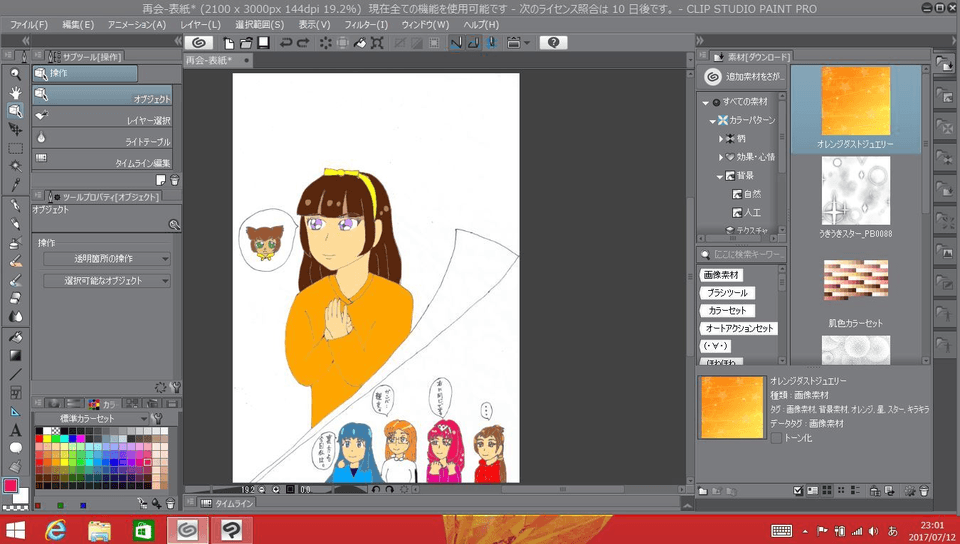960x544 pixels.
Task: Select the Hand move tool
Action: 15,92
